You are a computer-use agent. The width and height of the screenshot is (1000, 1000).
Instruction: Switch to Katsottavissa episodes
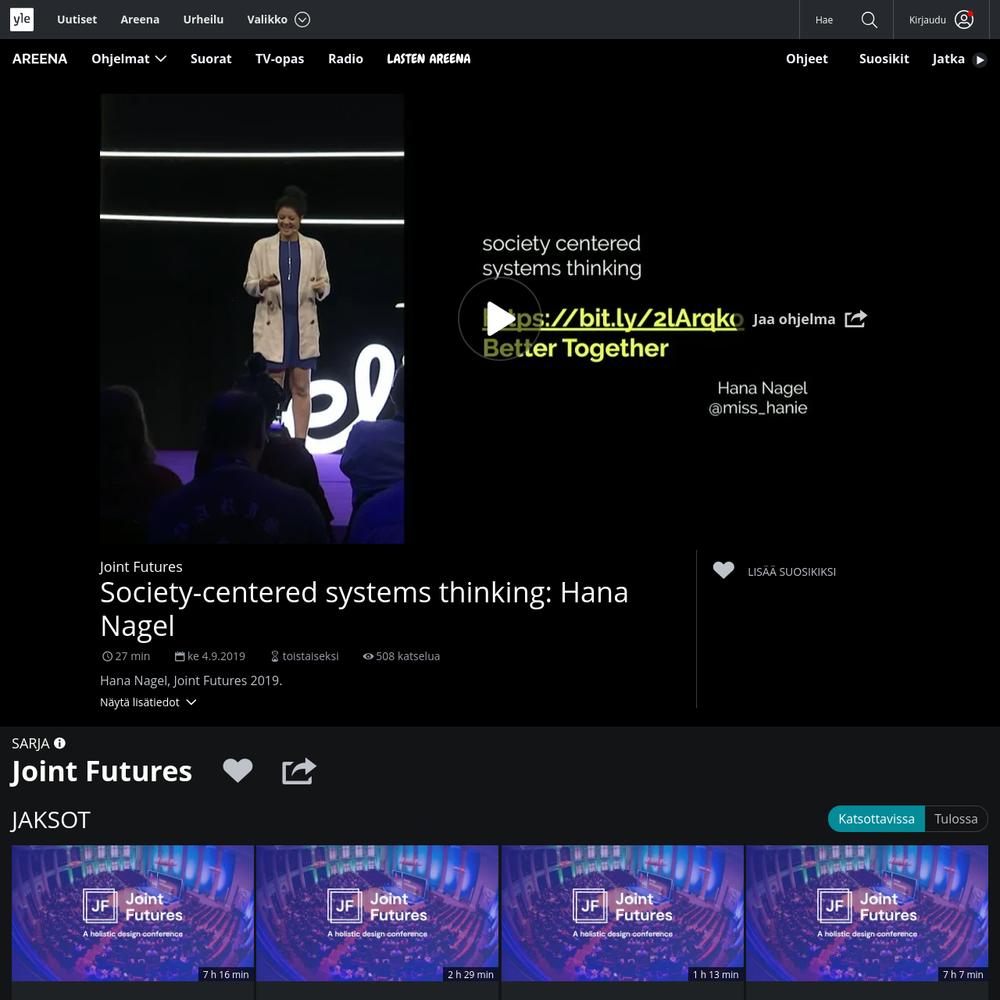876,819
